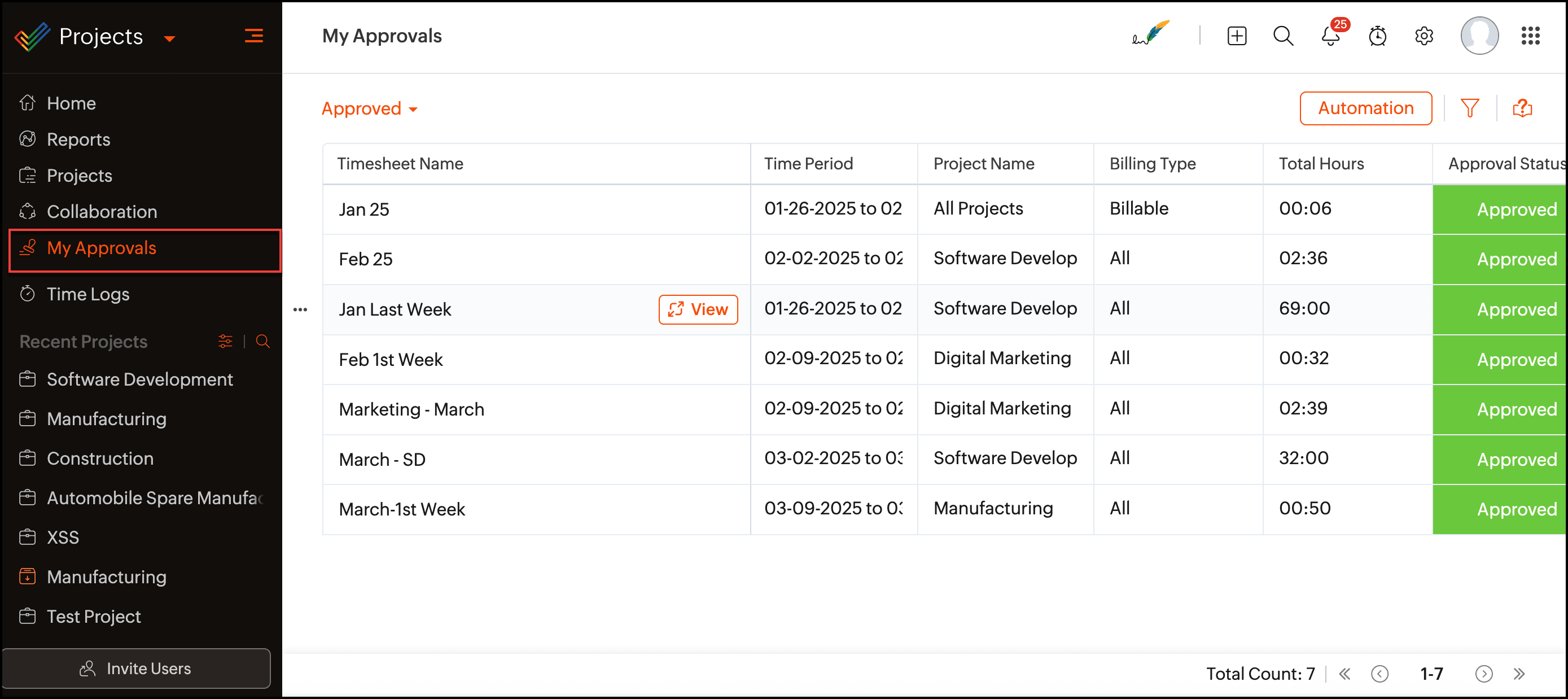Open the apps grid launcher

click(x=1530, y=36)
